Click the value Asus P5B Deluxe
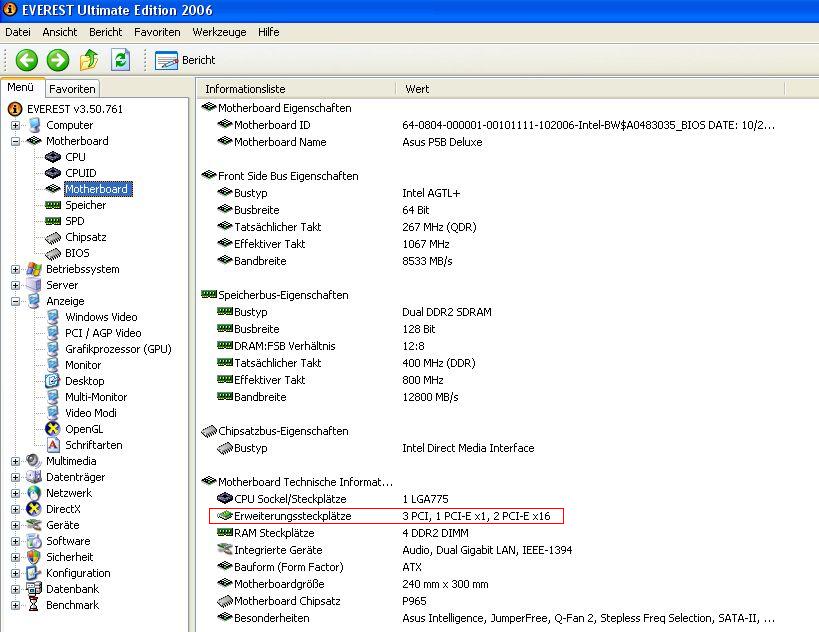819x632 pixels. (442, 142)
